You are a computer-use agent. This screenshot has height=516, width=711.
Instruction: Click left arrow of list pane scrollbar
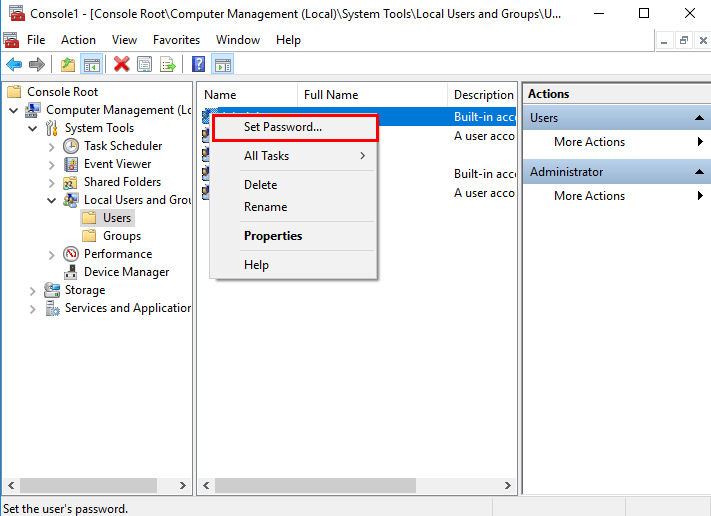pos(206,485)
